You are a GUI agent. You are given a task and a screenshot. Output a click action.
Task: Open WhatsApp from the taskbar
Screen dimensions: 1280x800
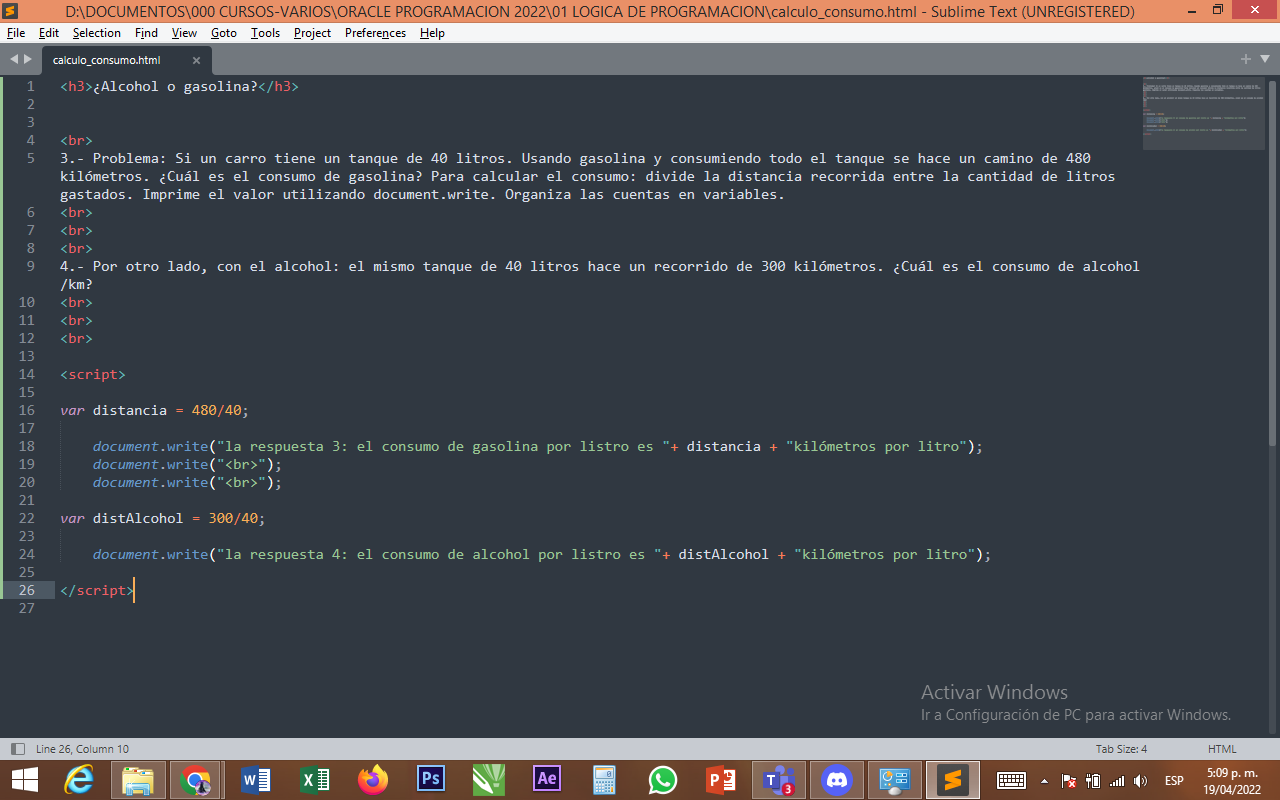pyautogui.click(x=662, y=779)
